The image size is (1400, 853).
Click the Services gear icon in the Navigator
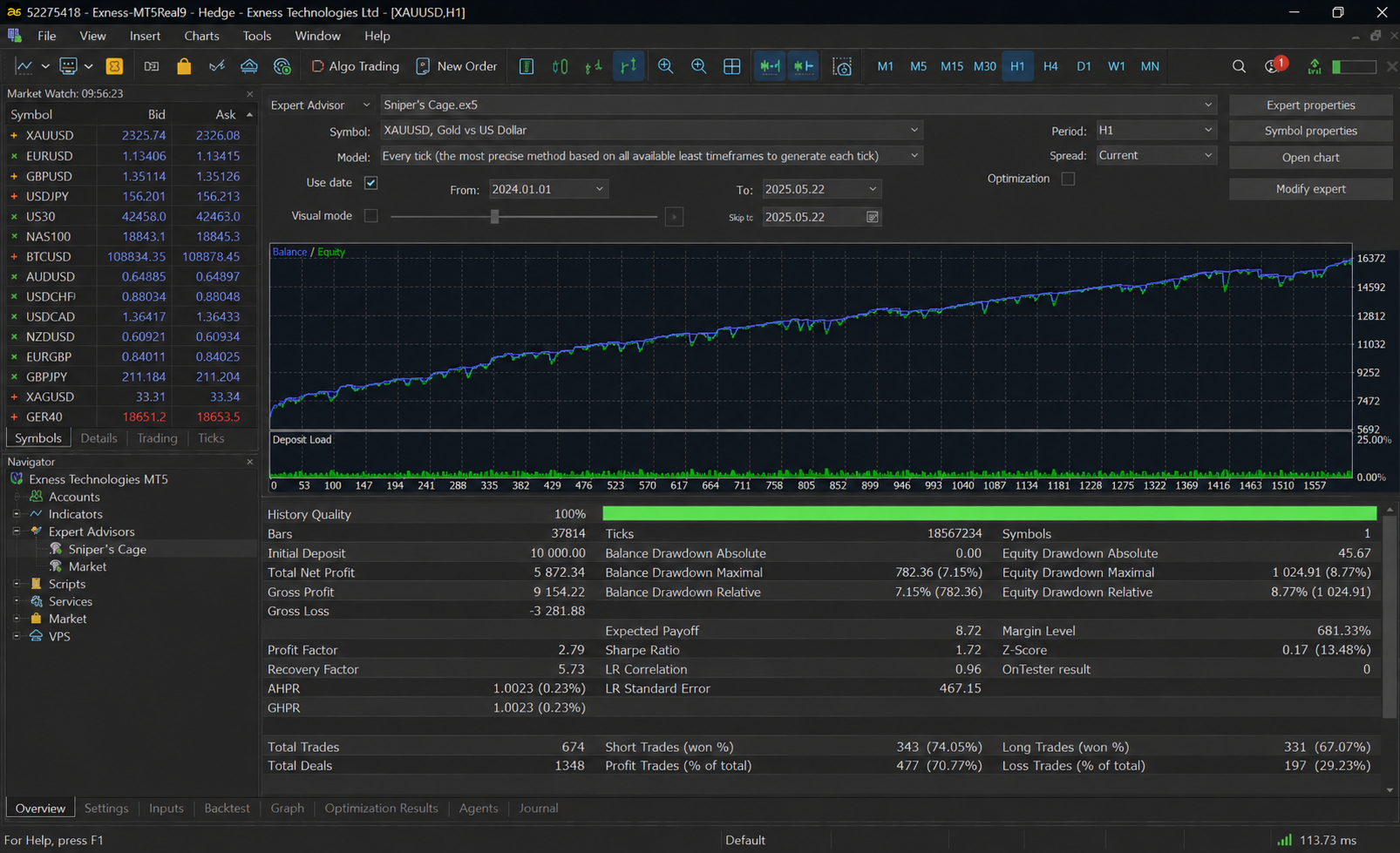[x=36, y=601]
